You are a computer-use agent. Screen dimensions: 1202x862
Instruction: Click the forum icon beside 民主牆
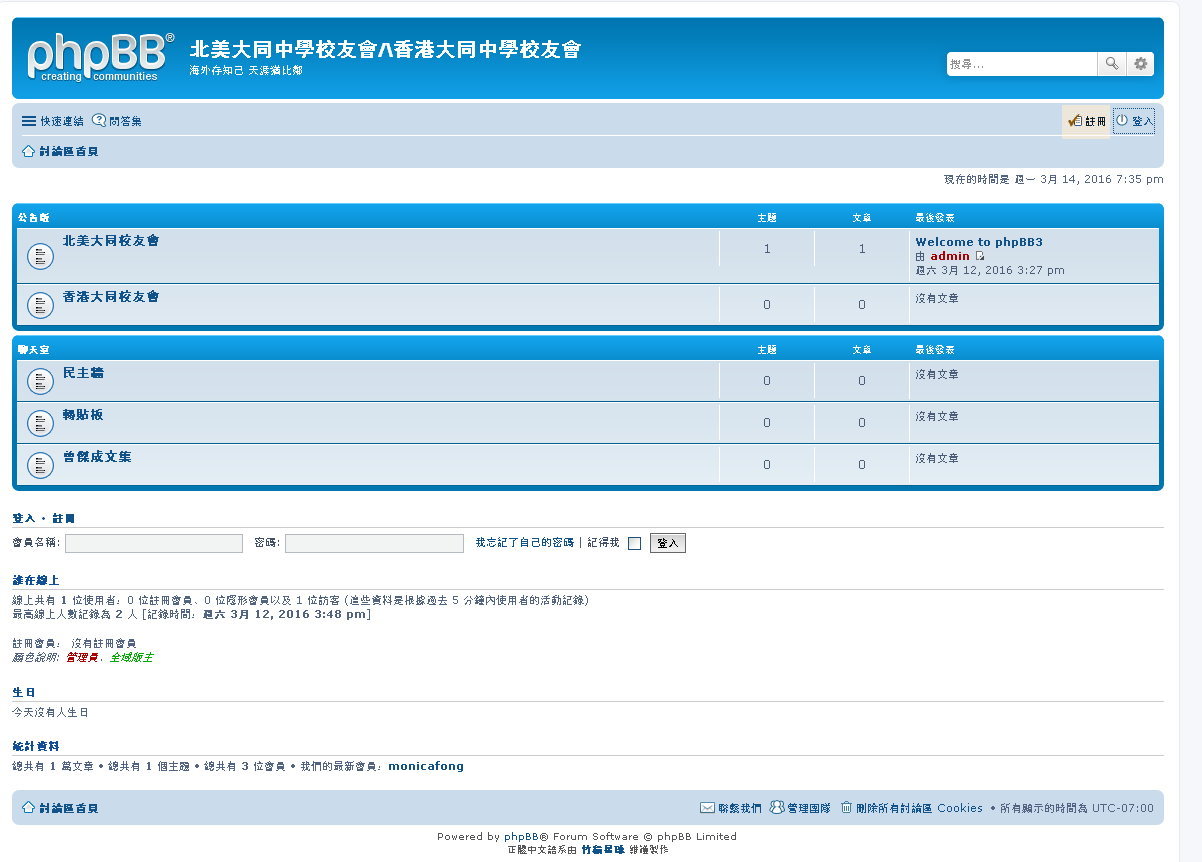coord(40,381)
